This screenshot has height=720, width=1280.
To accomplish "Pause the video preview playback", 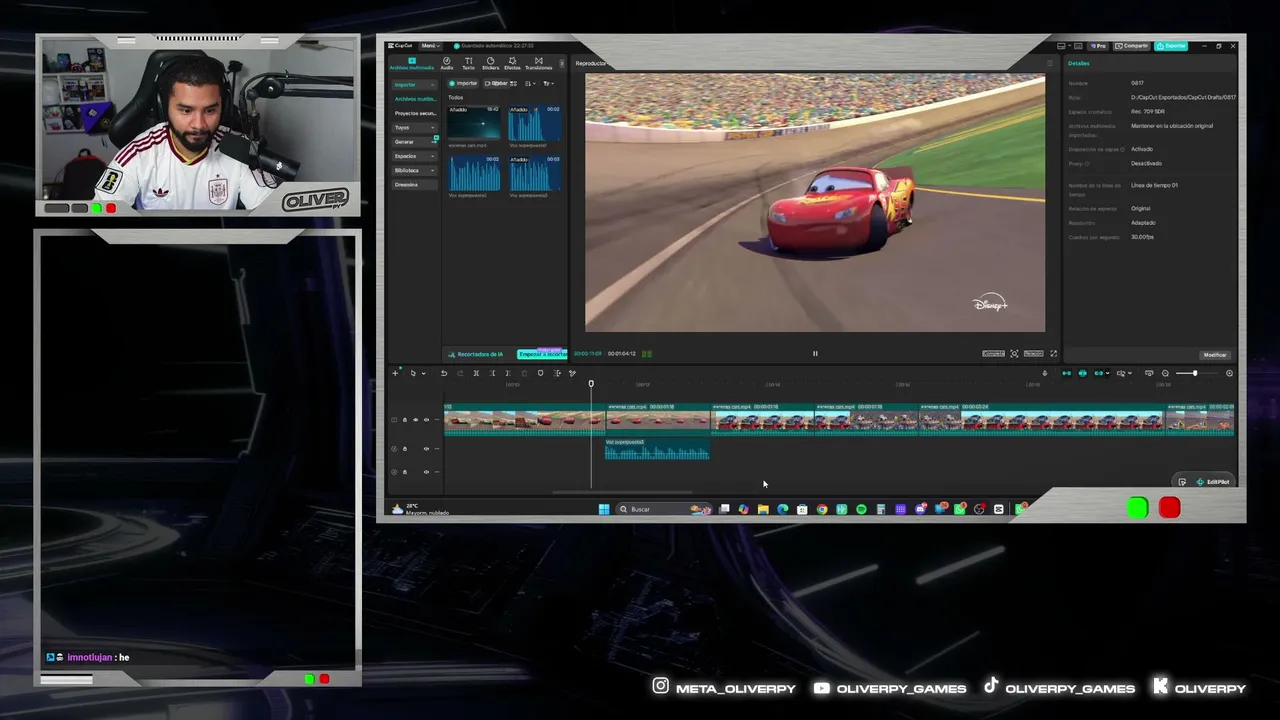I will click(x=815, y=353).
